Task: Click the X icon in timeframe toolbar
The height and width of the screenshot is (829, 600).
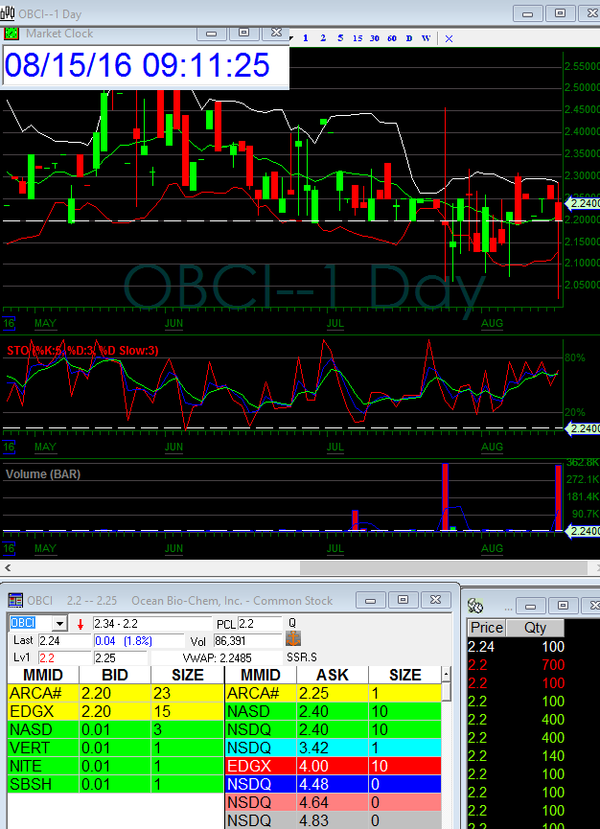Action: [x=449, y=38]
